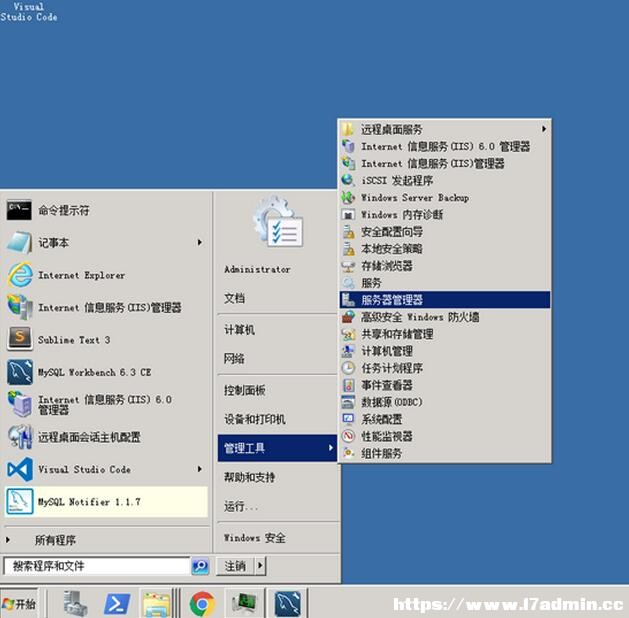Image resolution: width=629 pixels, height=618 pixels.
Task: Open the shutdown options arrow next to 注销
Action: 260,566
